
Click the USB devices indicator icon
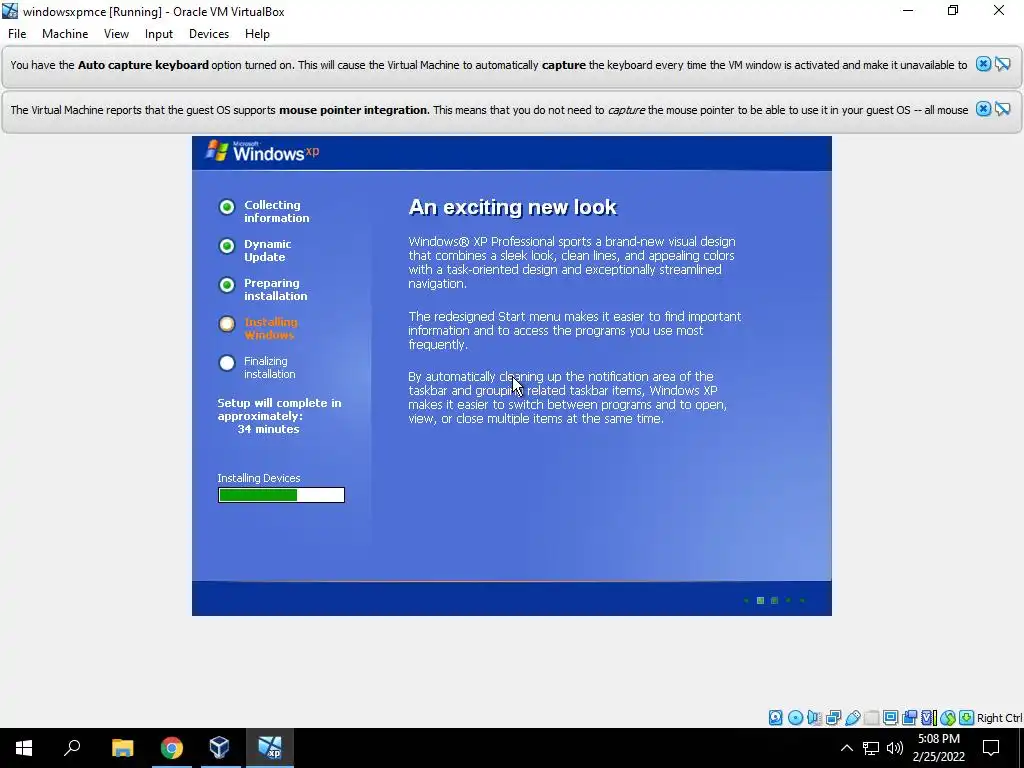click(x=852, y=718)
